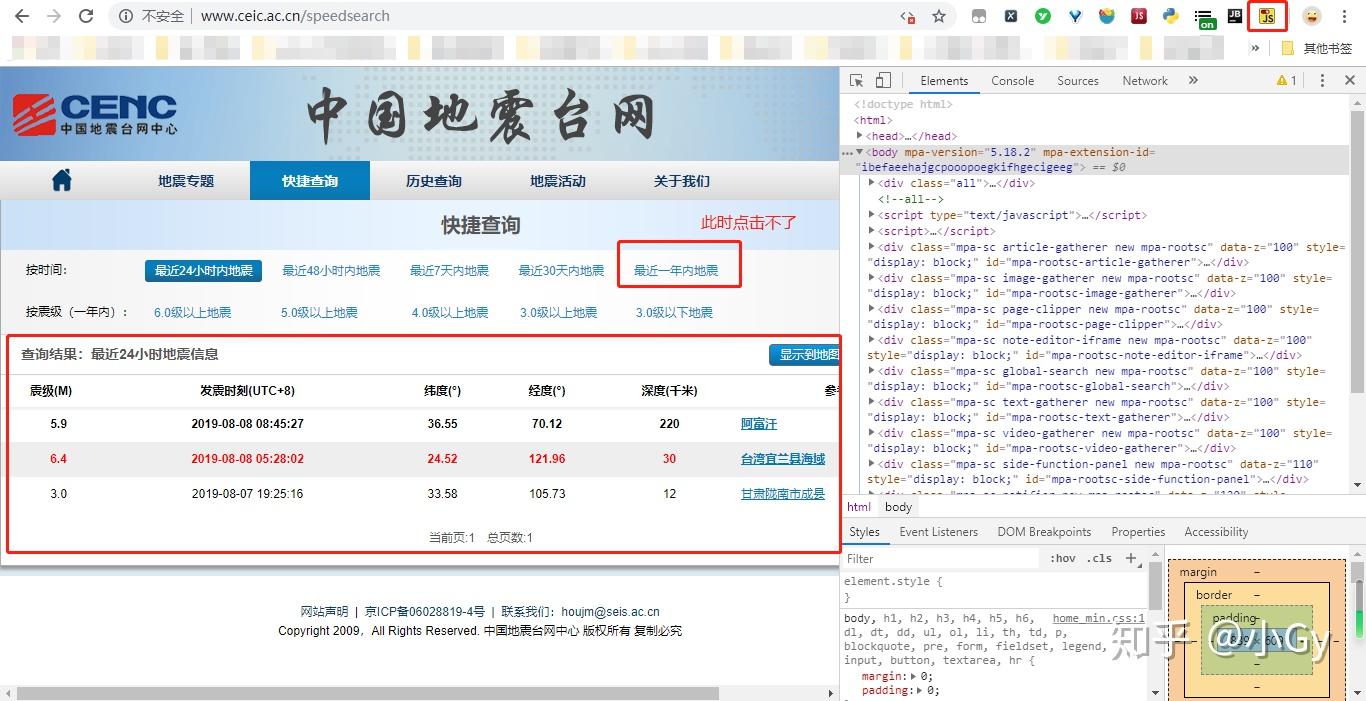This screenshot has width=1366, height=701.
Task: Open the 台湾宜兰县海域 location link
Action: click(x=783, y=459)
